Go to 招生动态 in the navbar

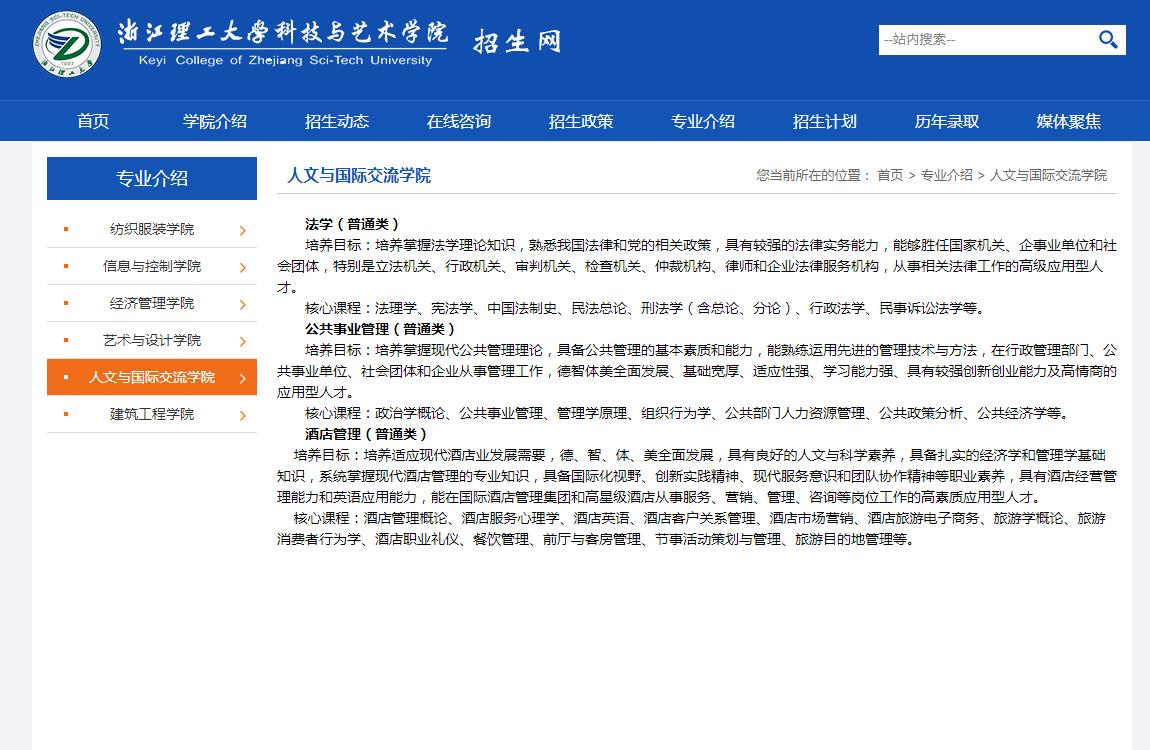click(x=337, y=121)
